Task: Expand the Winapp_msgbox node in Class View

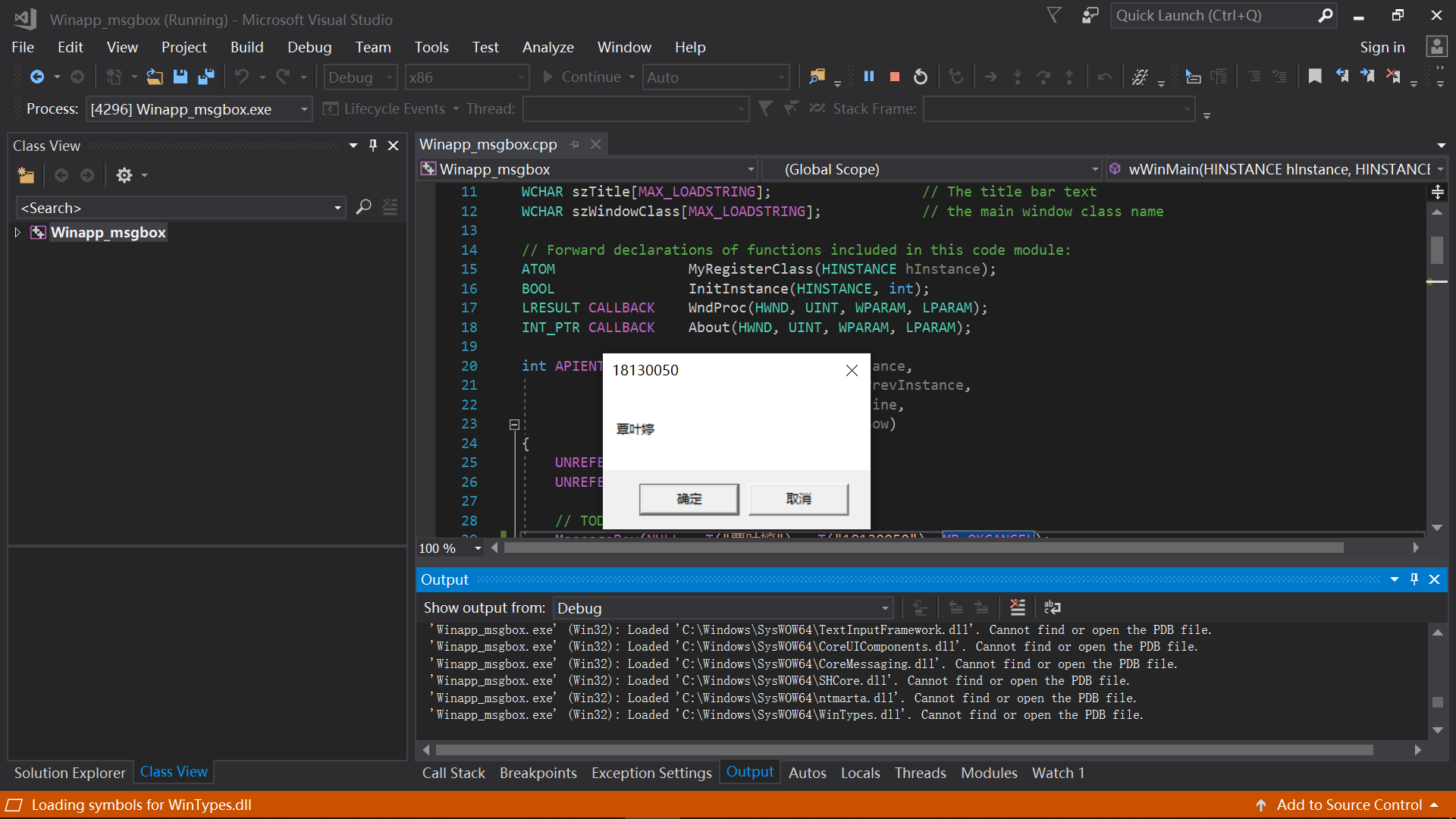Action: point(17,233)
